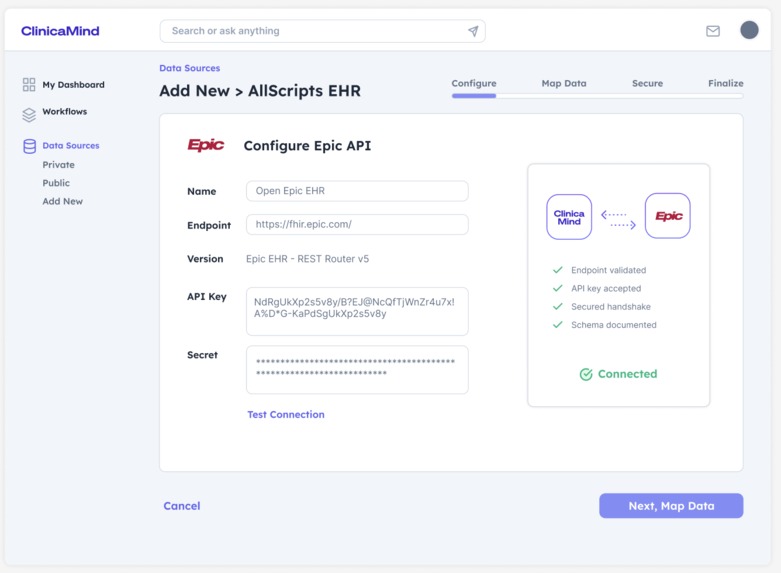Focus the Secret masked text area
Image resolution: width=781 pixels, height=573 pixels.
(357, 370)
